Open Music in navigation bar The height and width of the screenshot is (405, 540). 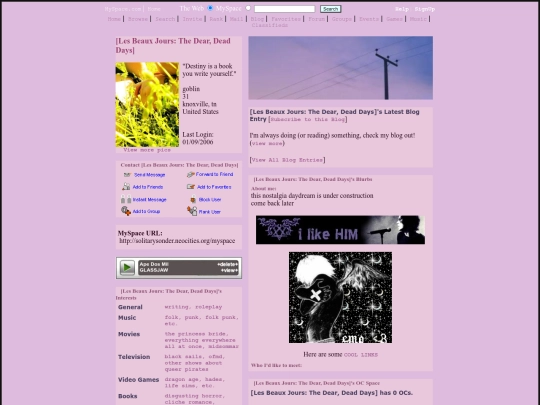[418, 19]
